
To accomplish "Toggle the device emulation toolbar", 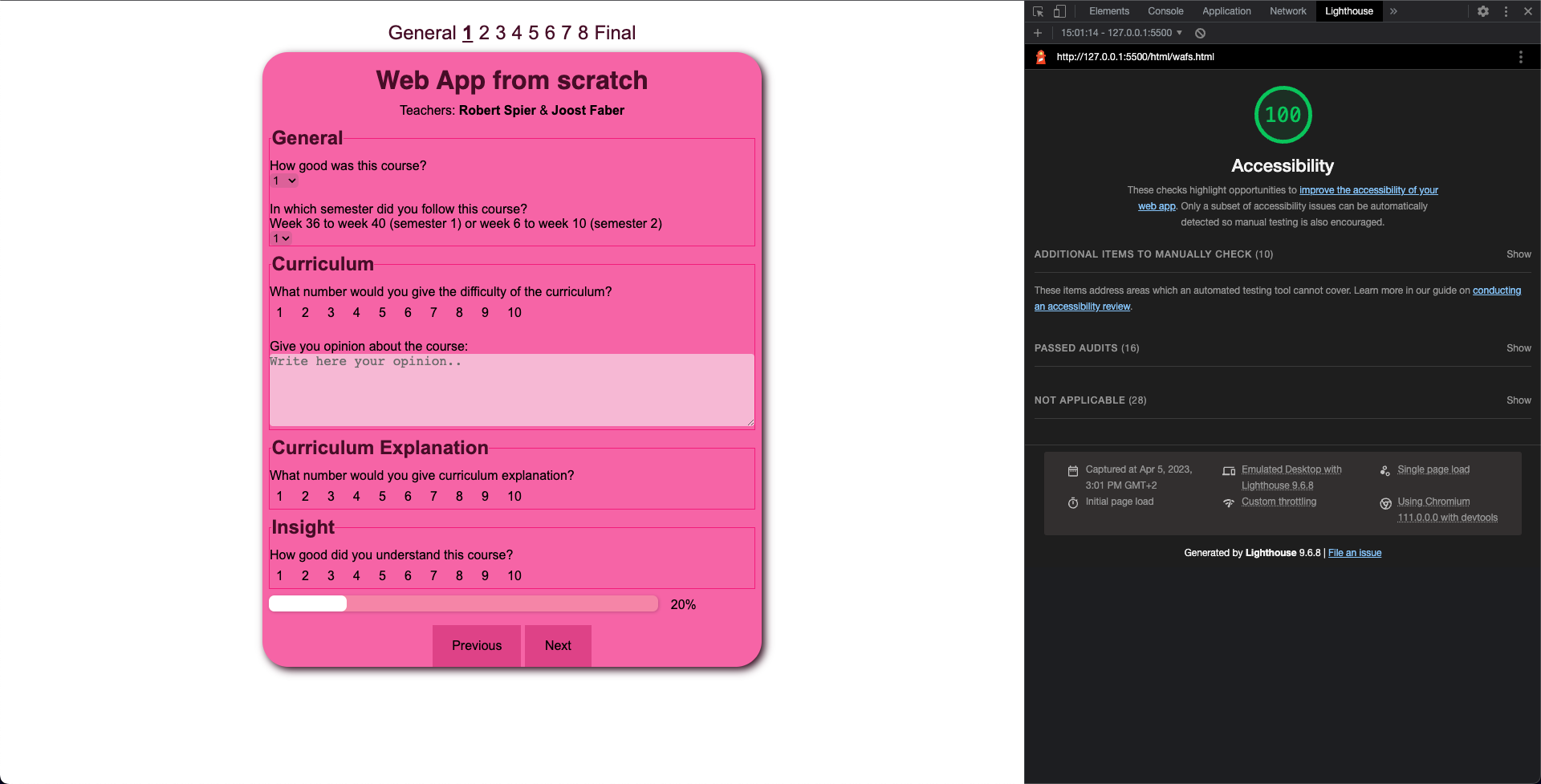I will pyautogui.click(x=1059, y=11).
